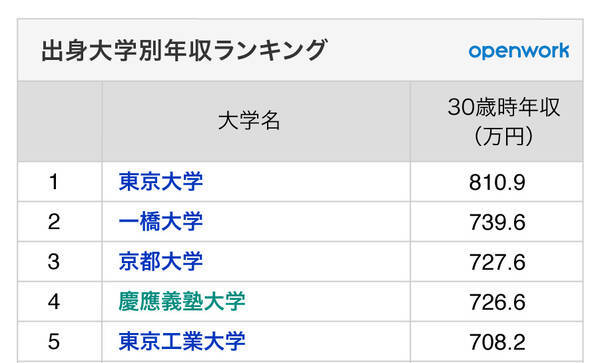
Task: Open the 東京大学 link
Action: [161, 182]
